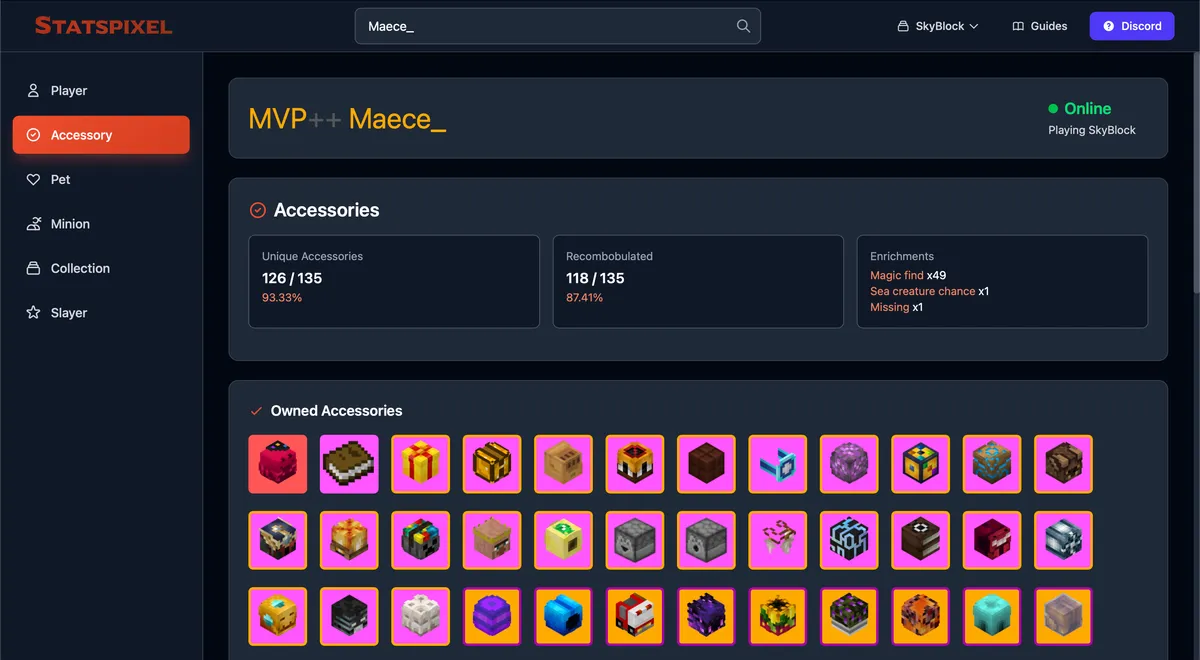Click the pink wings accessory icon
This screenshot has width=1200, height=660.
tap(778, 540)
